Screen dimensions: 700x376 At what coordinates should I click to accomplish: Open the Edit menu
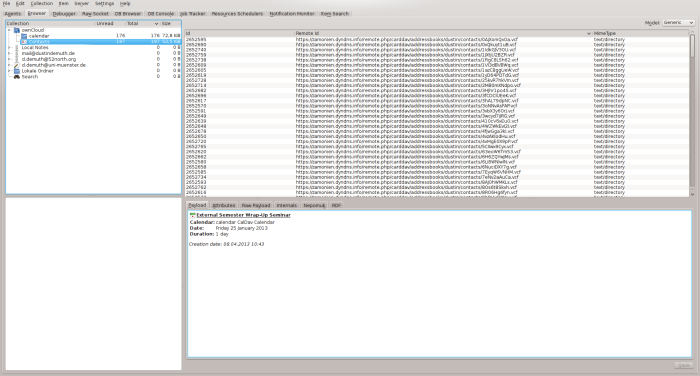point(20,4)
